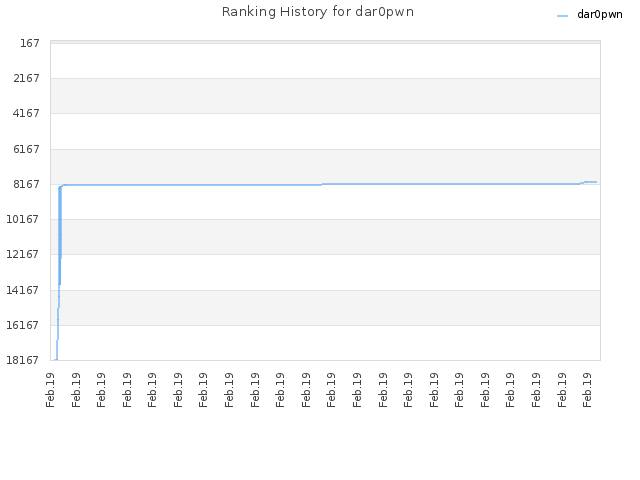Click the chart title 'Ranking History for dar0pwn'
The height and width of the screenshot is (480, 640).
pos(318,12)
